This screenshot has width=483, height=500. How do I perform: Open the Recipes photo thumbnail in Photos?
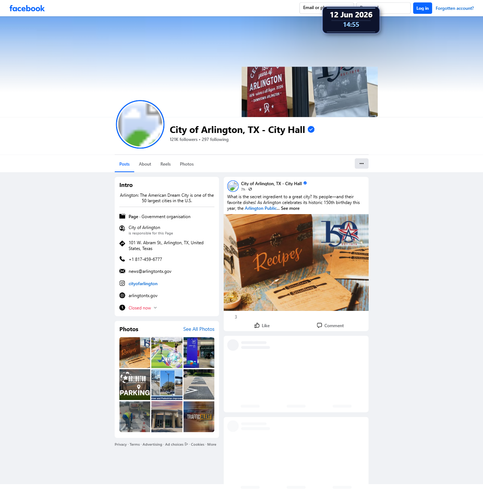(x=135, y=352)
